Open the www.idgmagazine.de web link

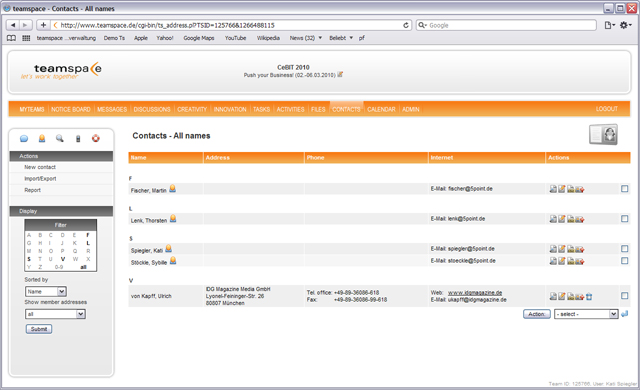coord(475,292)
